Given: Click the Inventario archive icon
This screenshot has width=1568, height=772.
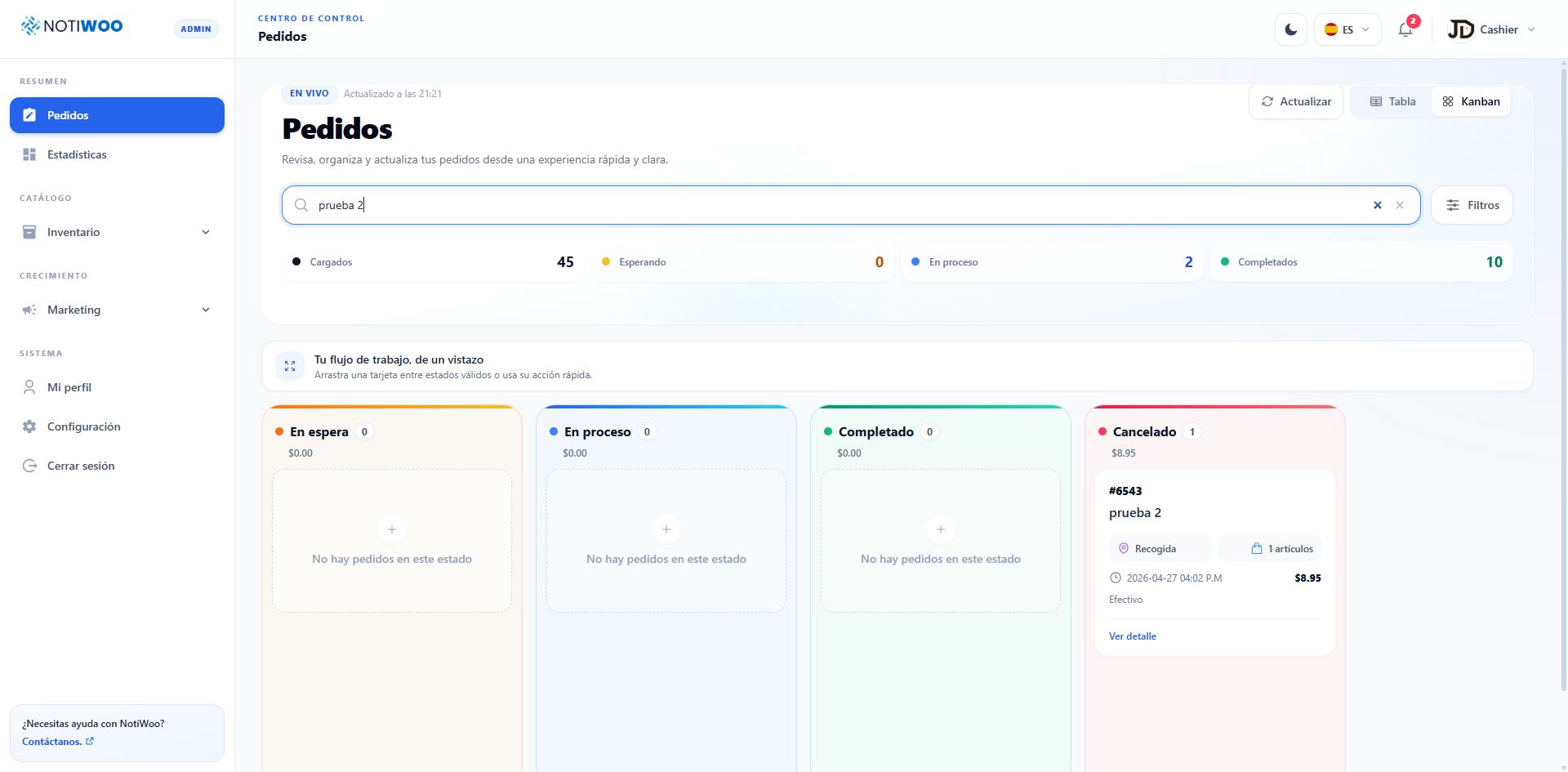Looking at the screenshot, I should [x=29, y=232].
